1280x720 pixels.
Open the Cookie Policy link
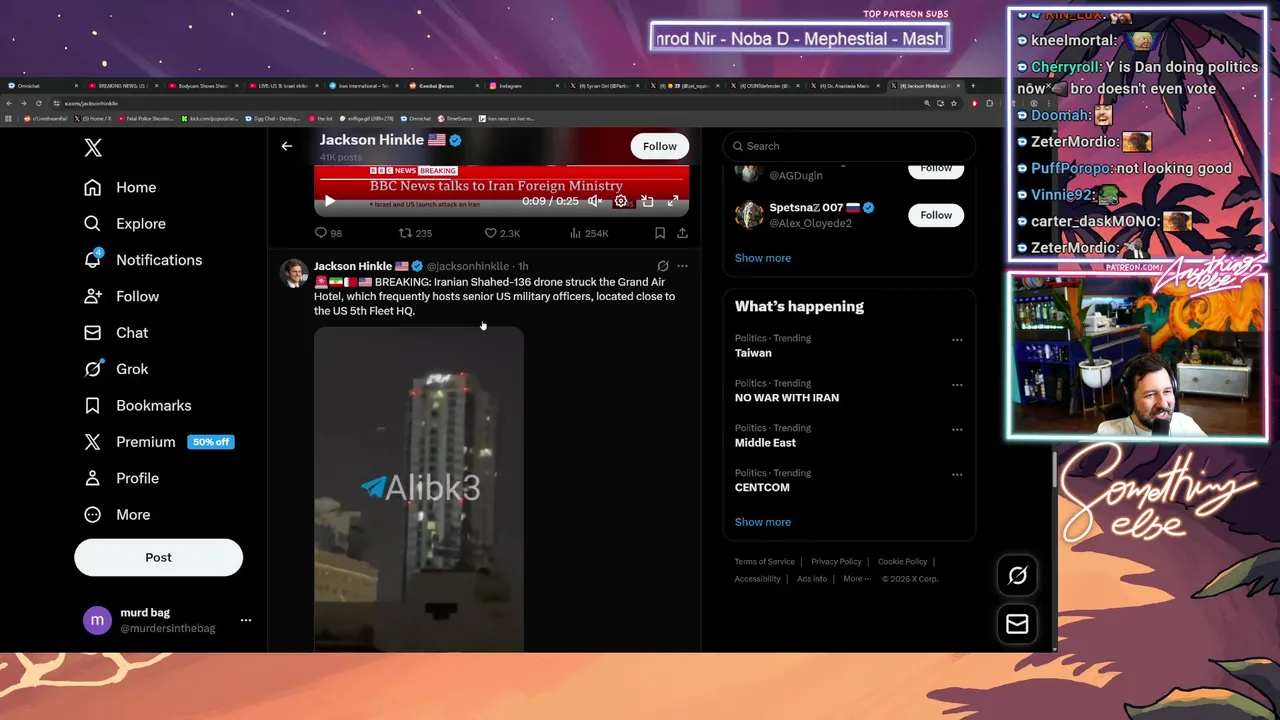click(x=903, y=562)
